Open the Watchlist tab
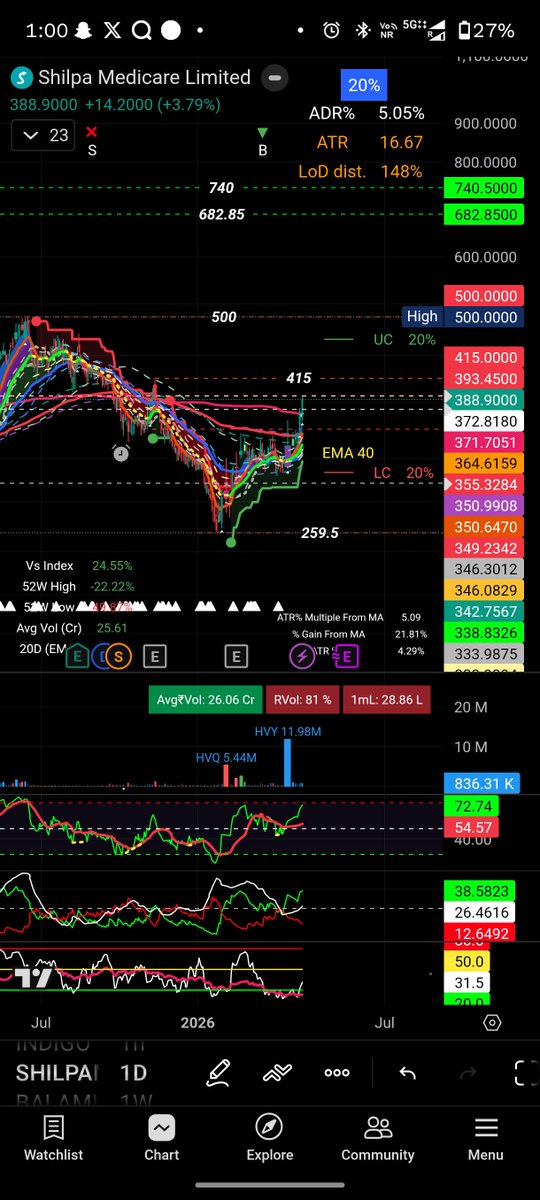Screen dimensions: 540x1200 [x=54, y=1138]
